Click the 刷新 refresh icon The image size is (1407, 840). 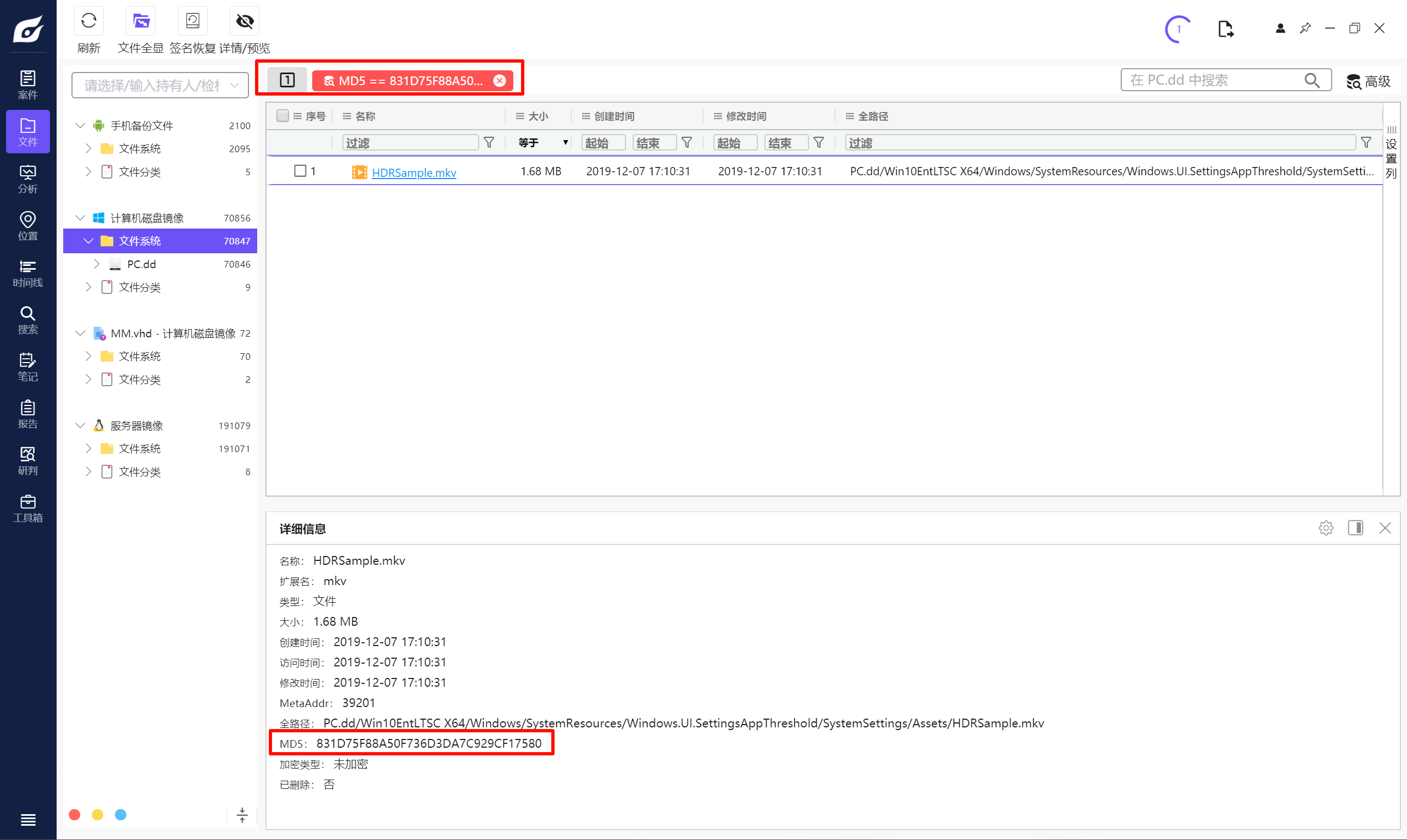pos(89,21)
